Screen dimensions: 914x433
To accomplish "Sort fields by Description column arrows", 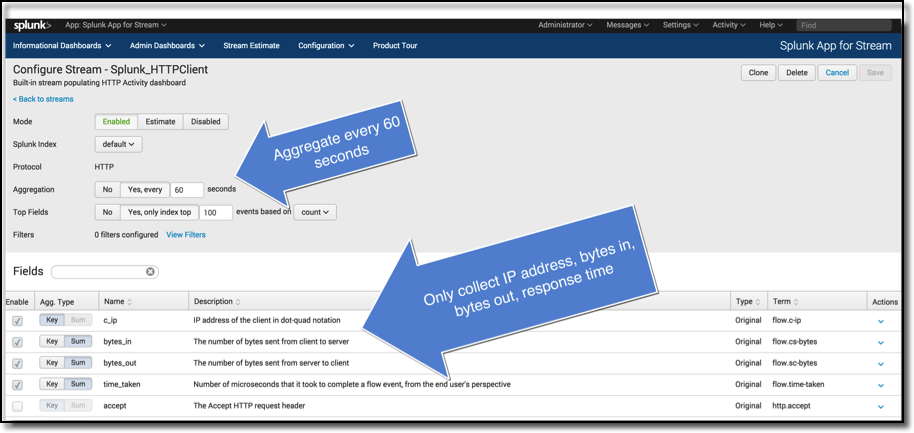I will [238, 302].
